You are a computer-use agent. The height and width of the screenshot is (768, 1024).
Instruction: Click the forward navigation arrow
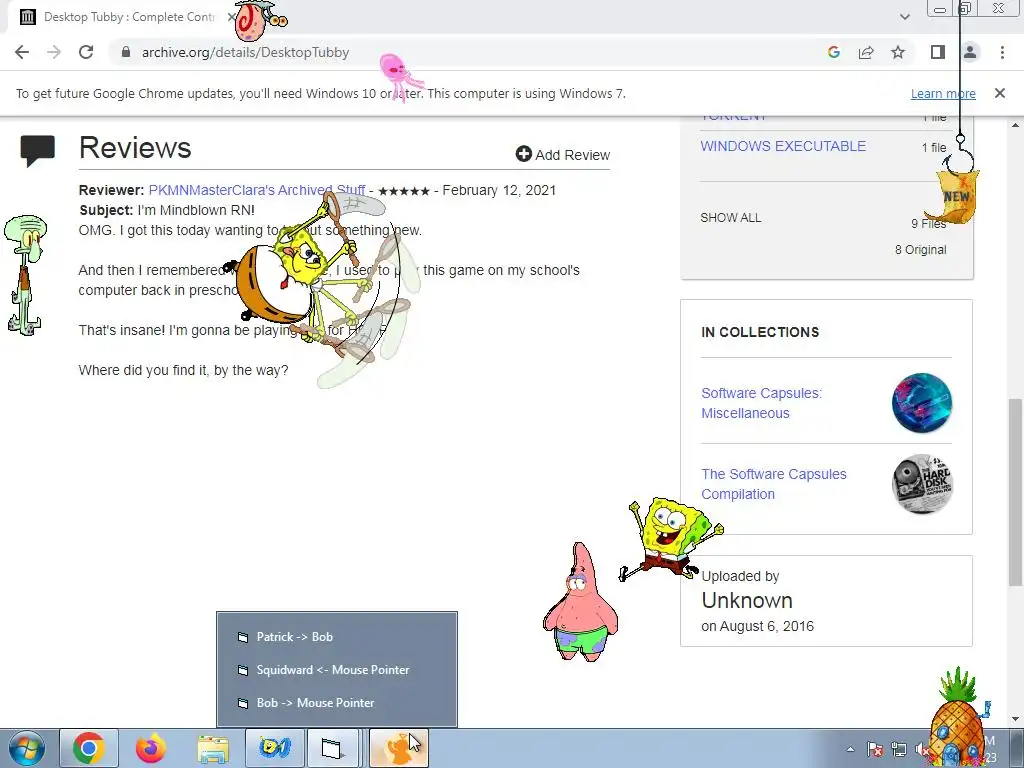click(x=54, y=52)
